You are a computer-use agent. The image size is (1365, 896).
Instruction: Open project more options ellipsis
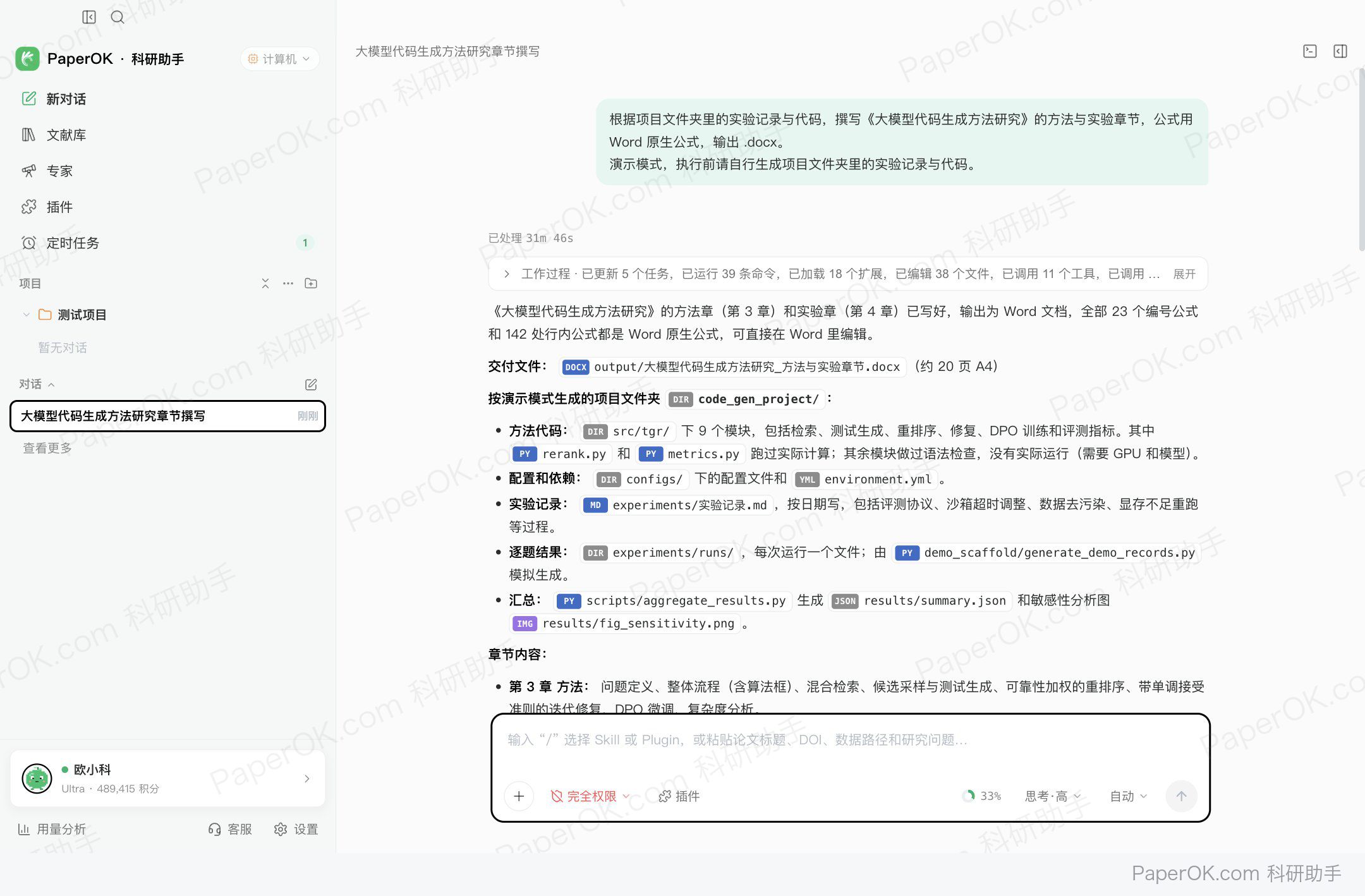tap(288, 283)
